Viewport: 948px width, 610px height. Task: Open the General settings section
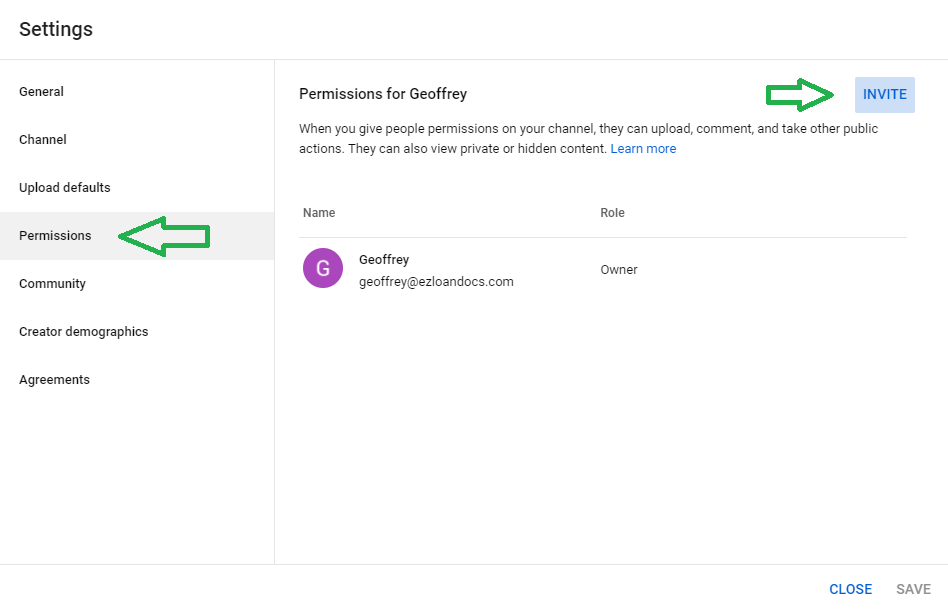pyautogui.click(x=41, y=92)
